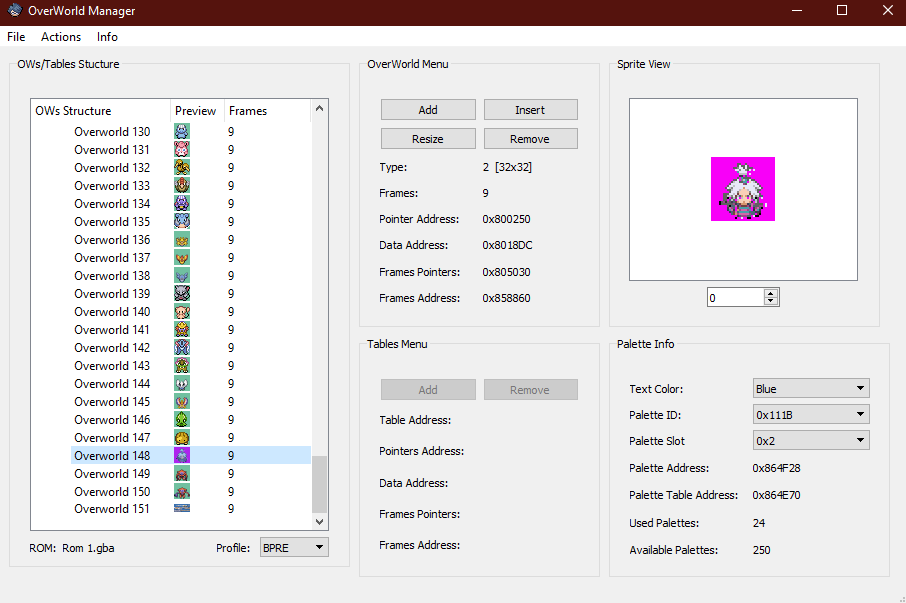
Task: Expand the Palette ID dropdown
Action: pyautogui.click(x=810, y=415)
